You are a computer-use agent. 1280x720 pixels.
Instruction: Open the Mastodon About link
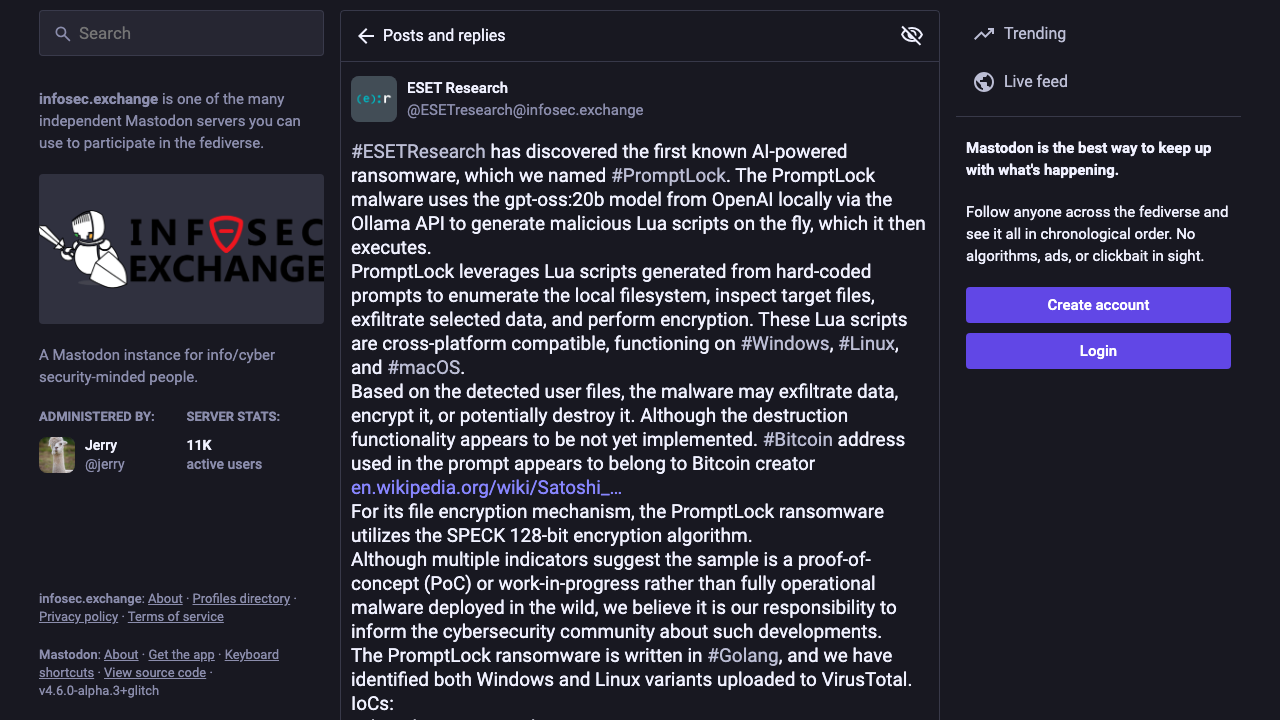[121, 655]
